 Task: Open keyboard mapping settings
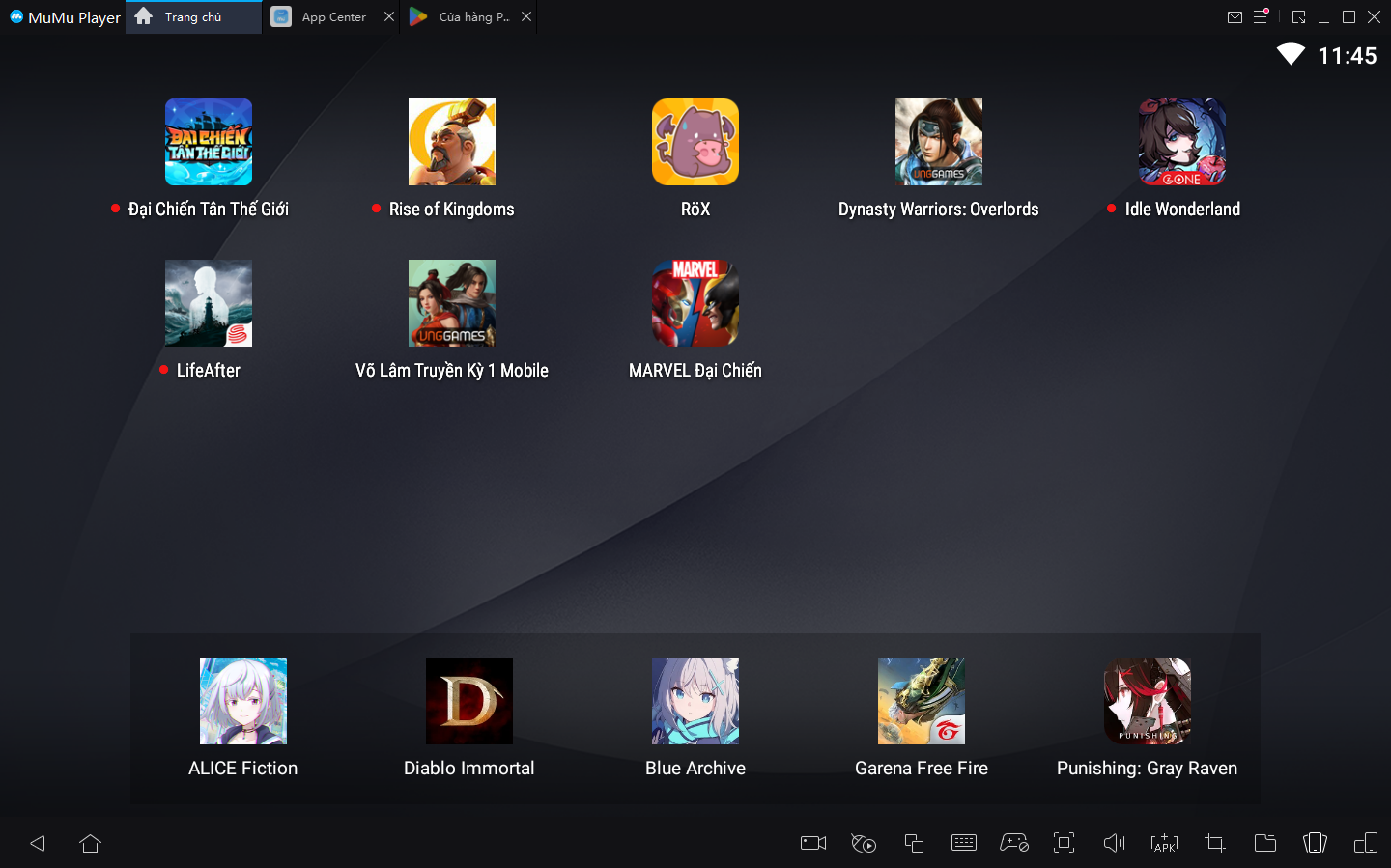click(964, 843)
